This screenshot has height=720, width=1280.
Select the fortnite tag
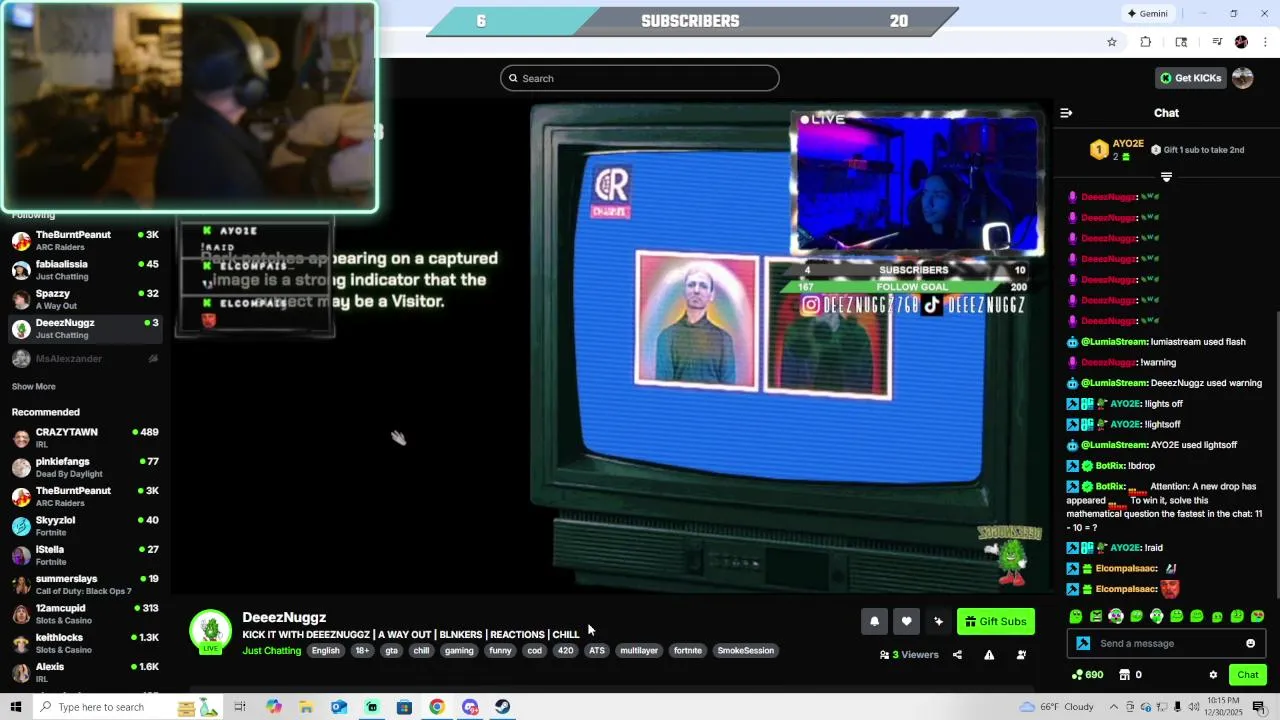[687, 651]
